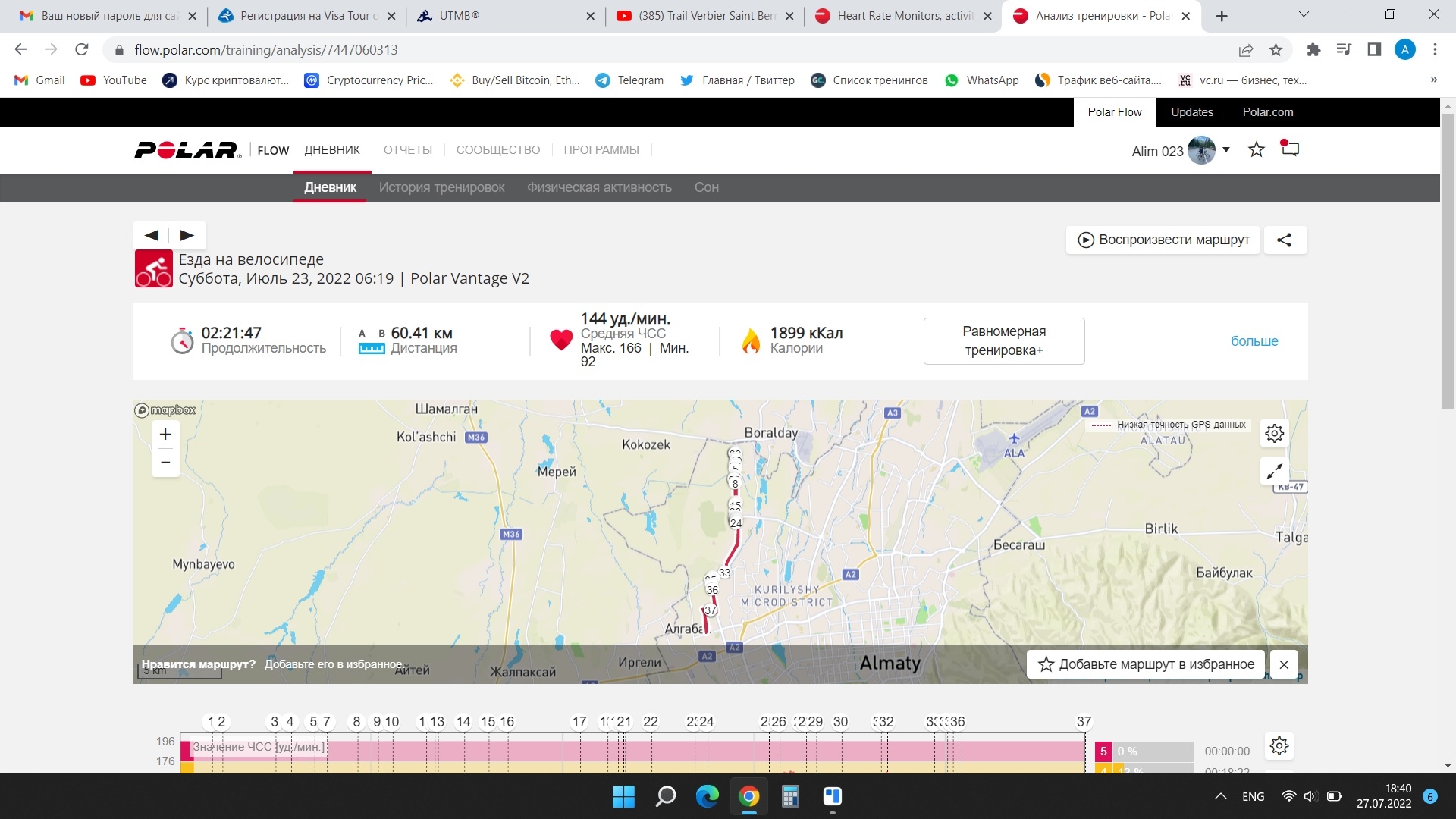Image resolution: width=1456 pixels, height=819 pixels.
Task: Open map settings gear icon
Action: tap(1275, 433)
